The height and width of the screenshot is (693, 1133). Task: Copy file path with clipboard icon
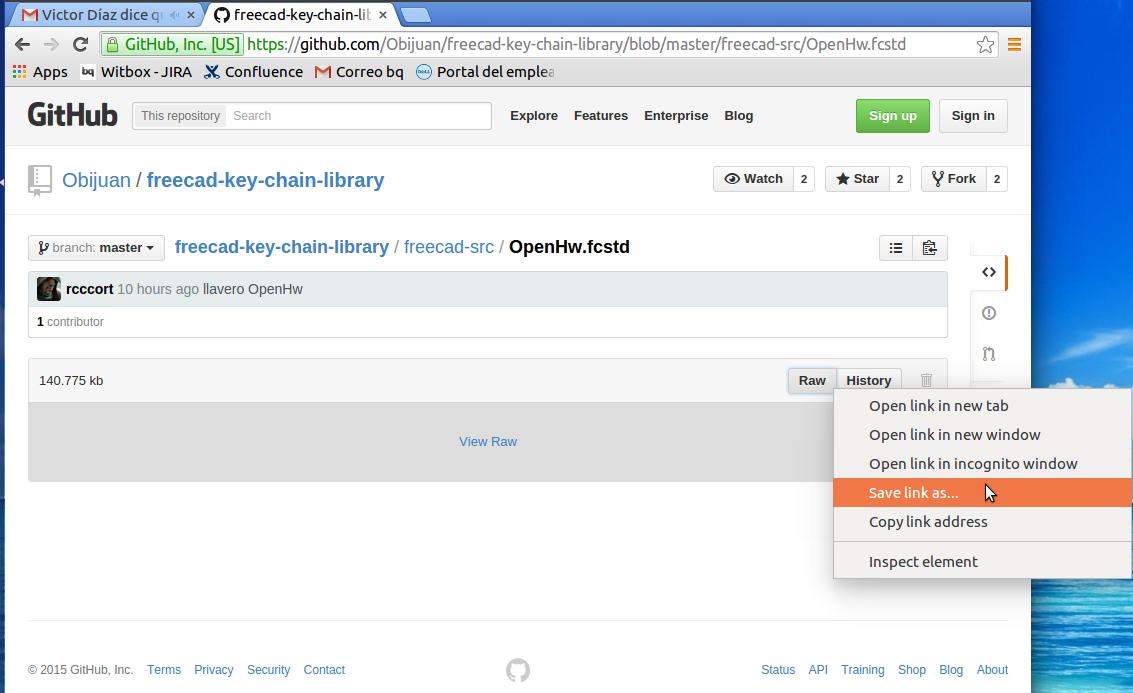pyautogui.click(x=930, y=248)
